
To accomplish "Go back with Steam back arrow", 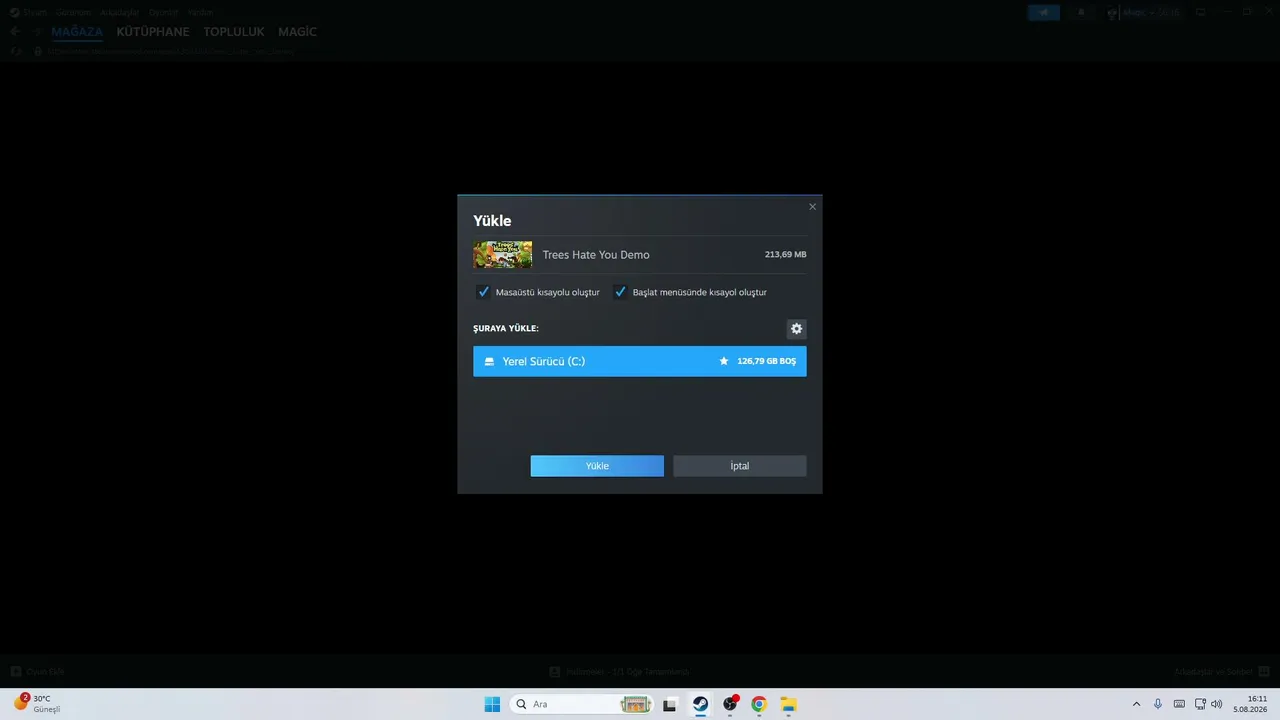I will coord(15,32).
